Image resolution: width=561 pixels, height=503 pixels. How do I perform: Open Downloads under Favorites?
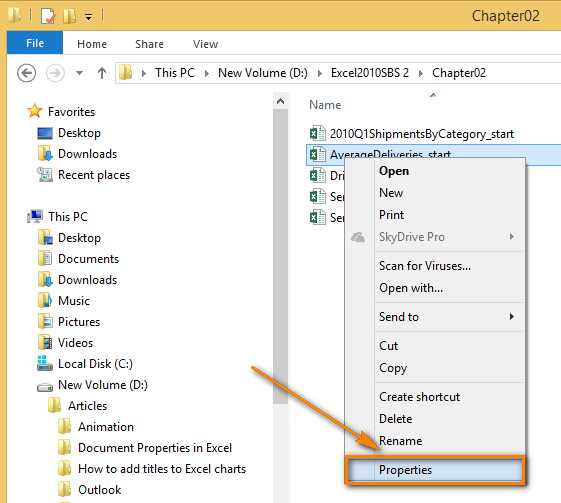[x=87, y=154]
